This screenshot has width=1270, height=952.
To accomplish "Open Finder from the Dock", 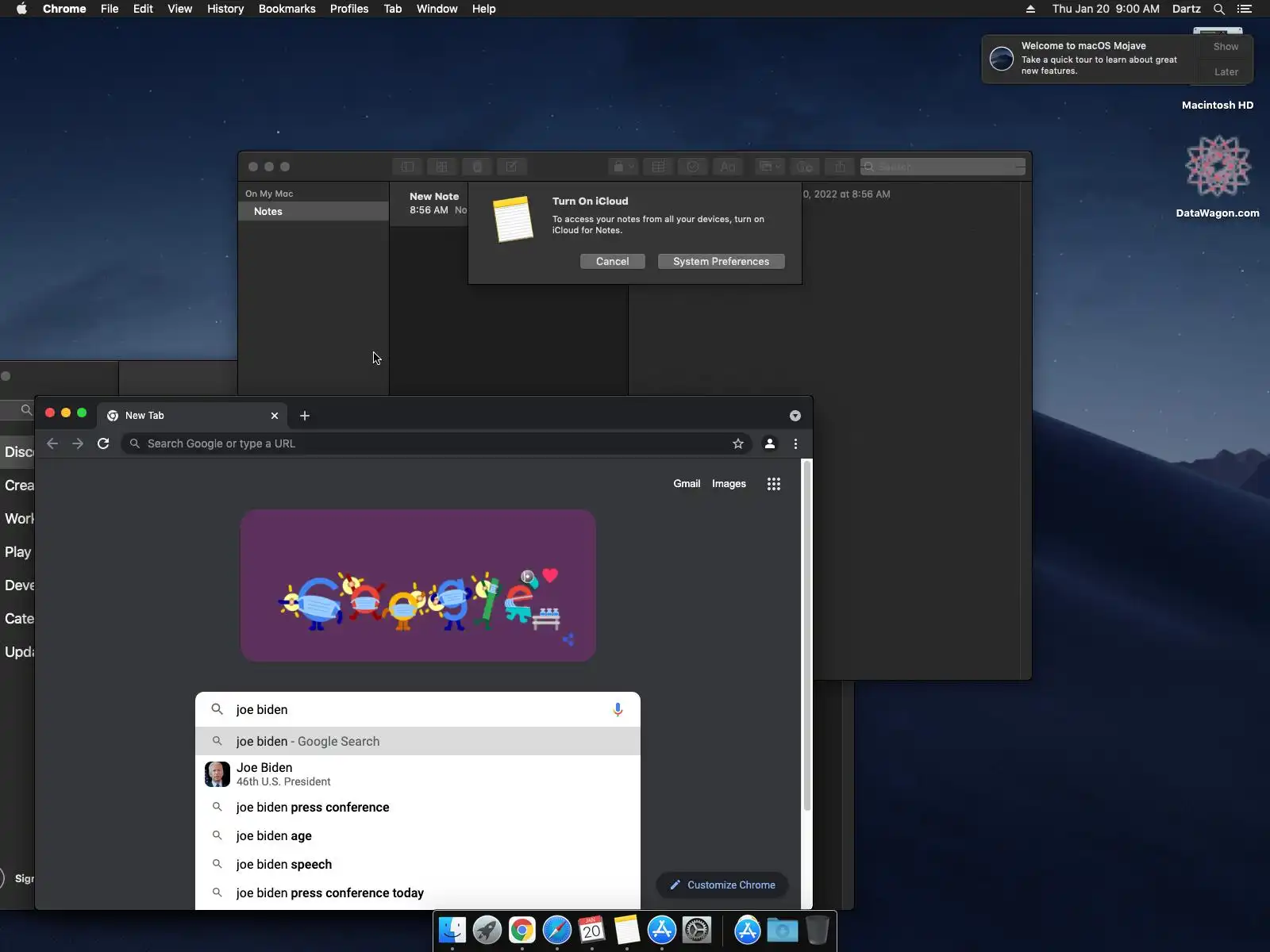I will pyautogui.click(x=452, y=930).
